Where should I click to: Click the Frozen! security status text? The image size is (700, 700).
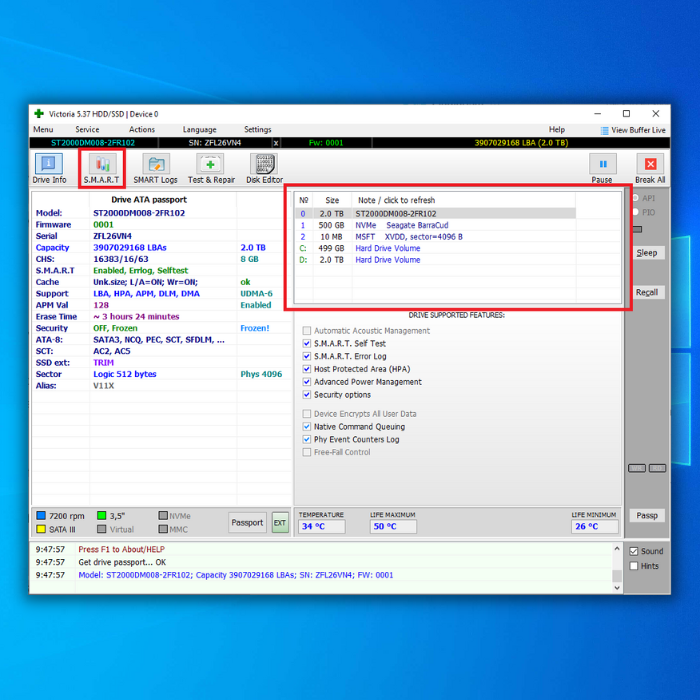(254, 329)
